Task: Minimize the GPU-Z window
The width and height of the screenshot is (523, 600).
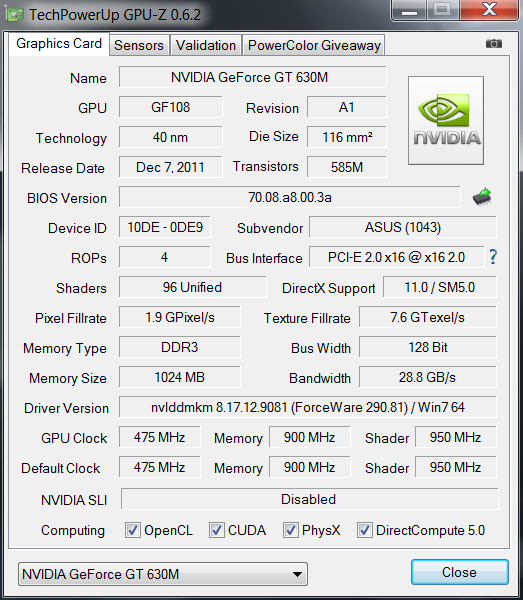Action: click(x=409, y=11)
